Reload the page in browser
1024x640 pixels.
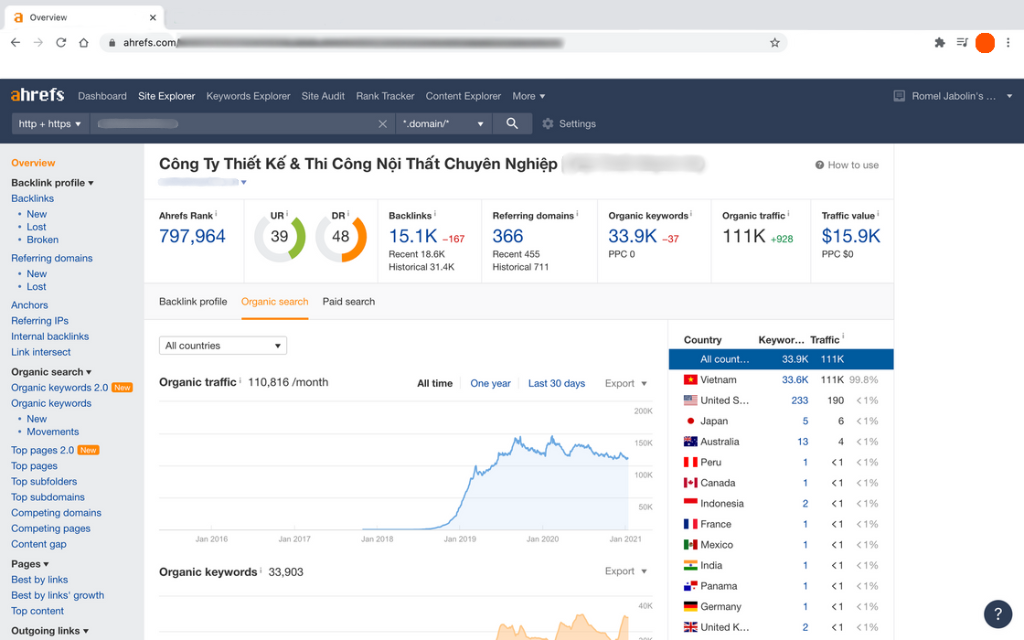(x=61, y=43)
